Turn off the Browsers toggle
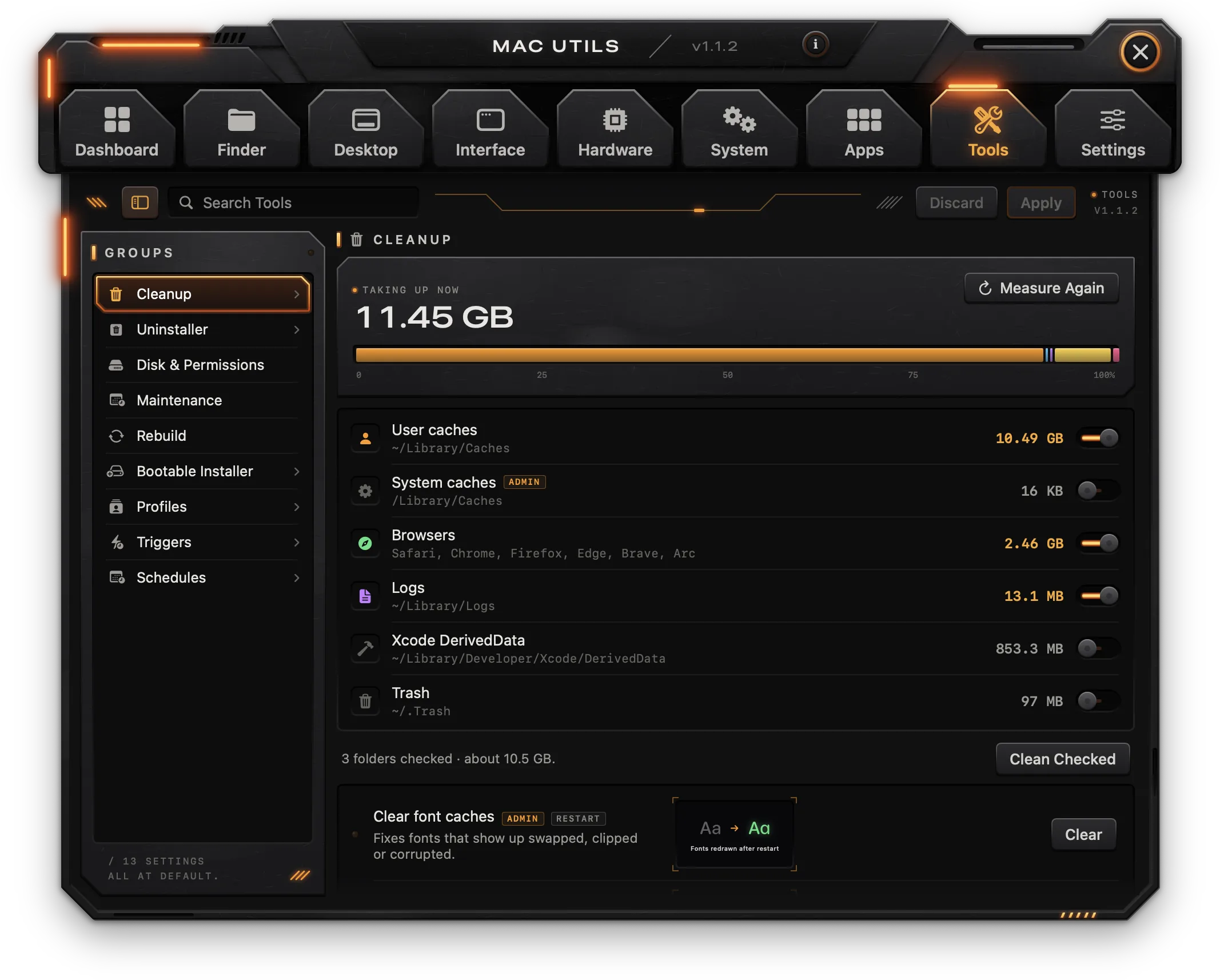This screenshot has height=980, width=1220. pyautogui.click(x=1098, y=543)
